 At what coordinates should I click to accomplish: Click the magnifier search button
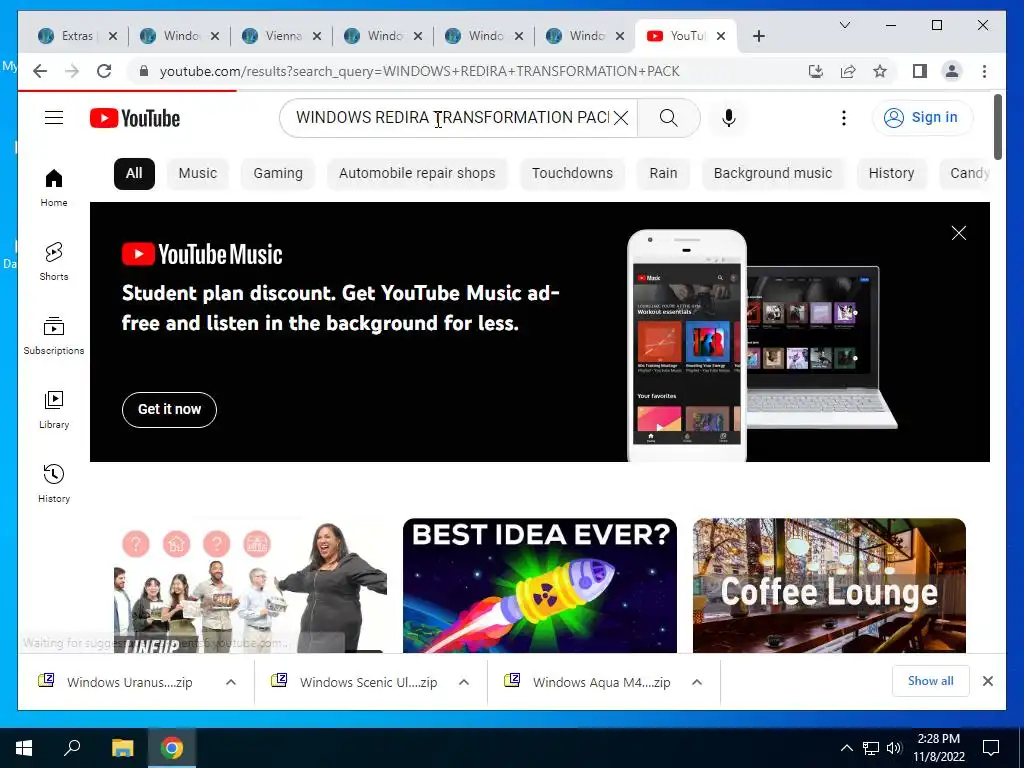pos(668,118)
